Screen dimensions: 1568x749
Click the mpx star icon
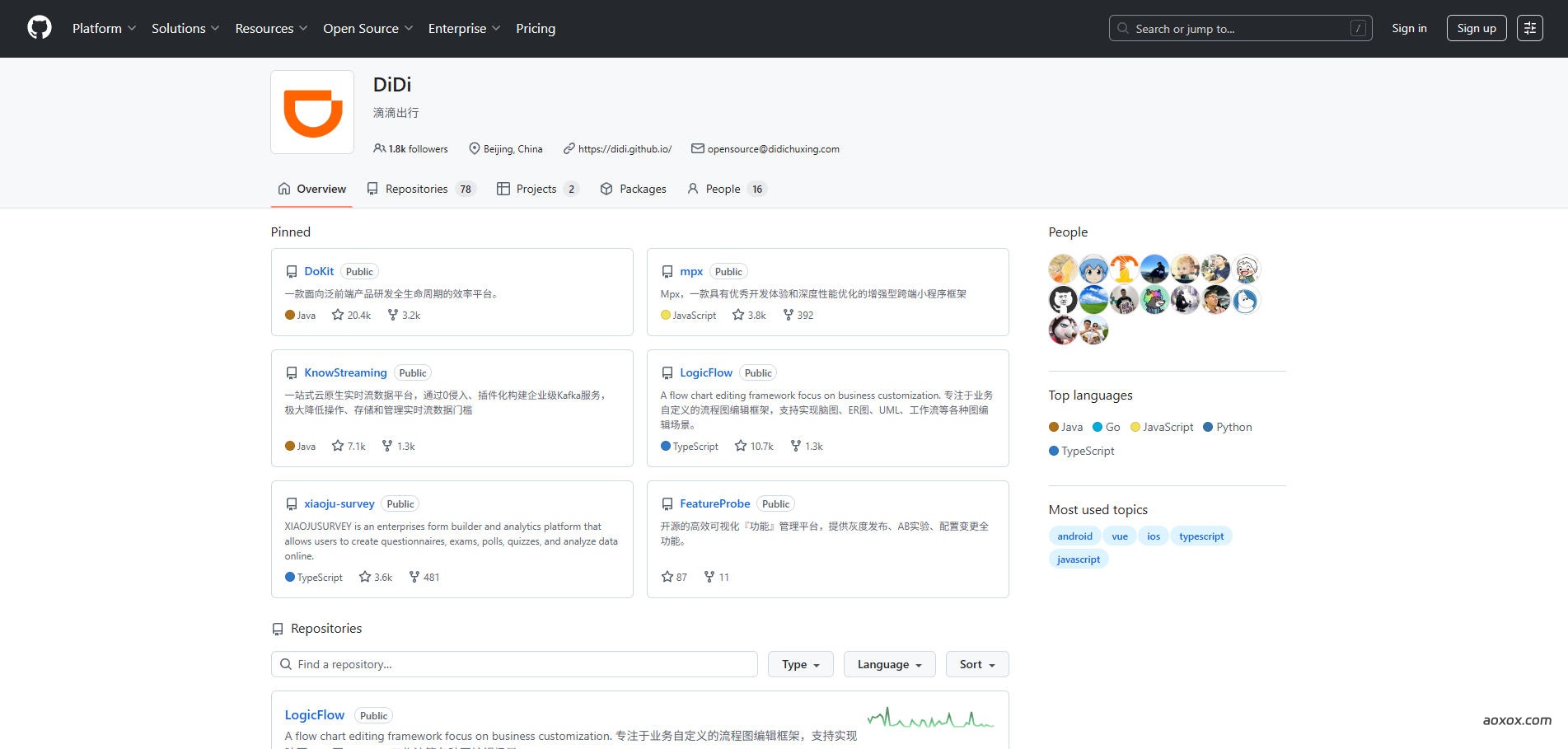[738, 315]
